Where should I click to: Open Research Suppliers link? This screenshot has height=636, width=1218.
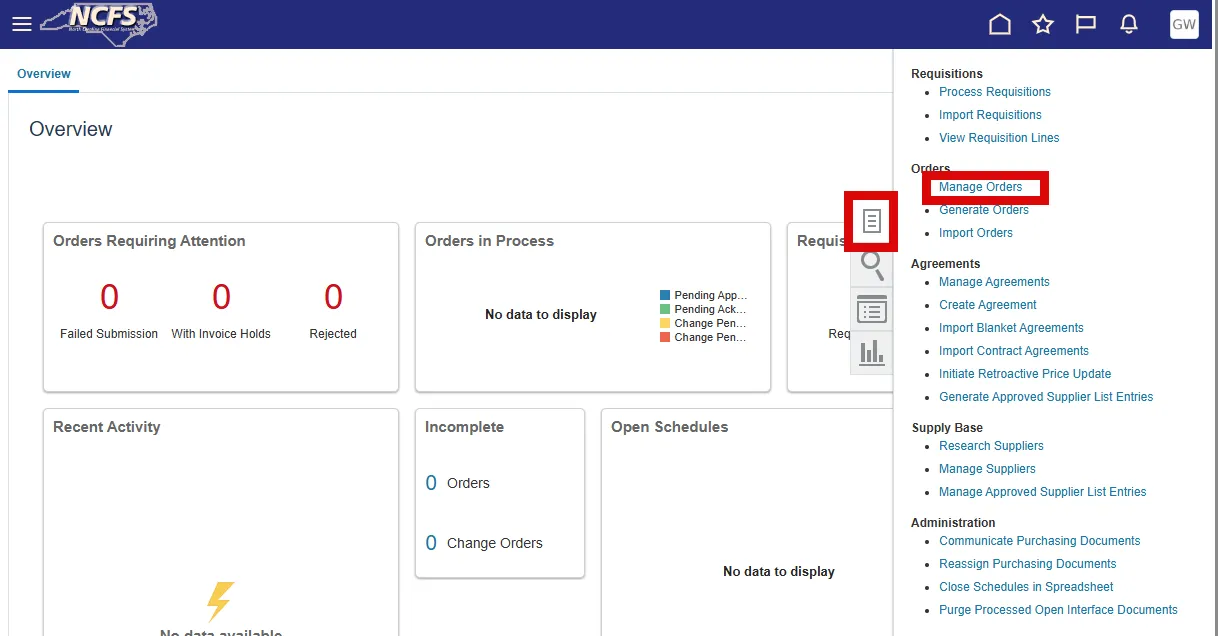coord(991,446)
